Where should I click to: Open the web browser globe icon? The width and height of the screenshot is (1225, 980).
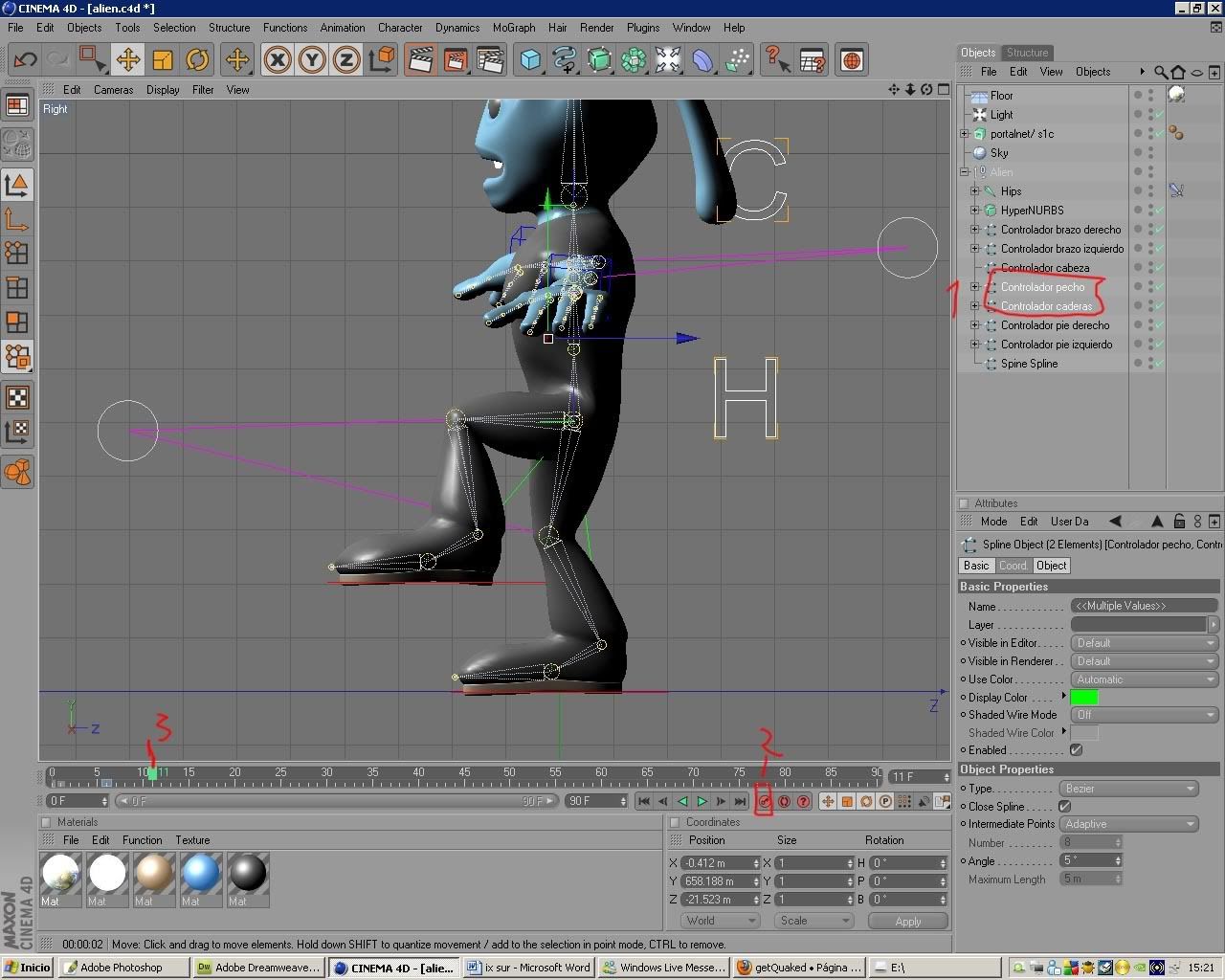tap(851, 60)
